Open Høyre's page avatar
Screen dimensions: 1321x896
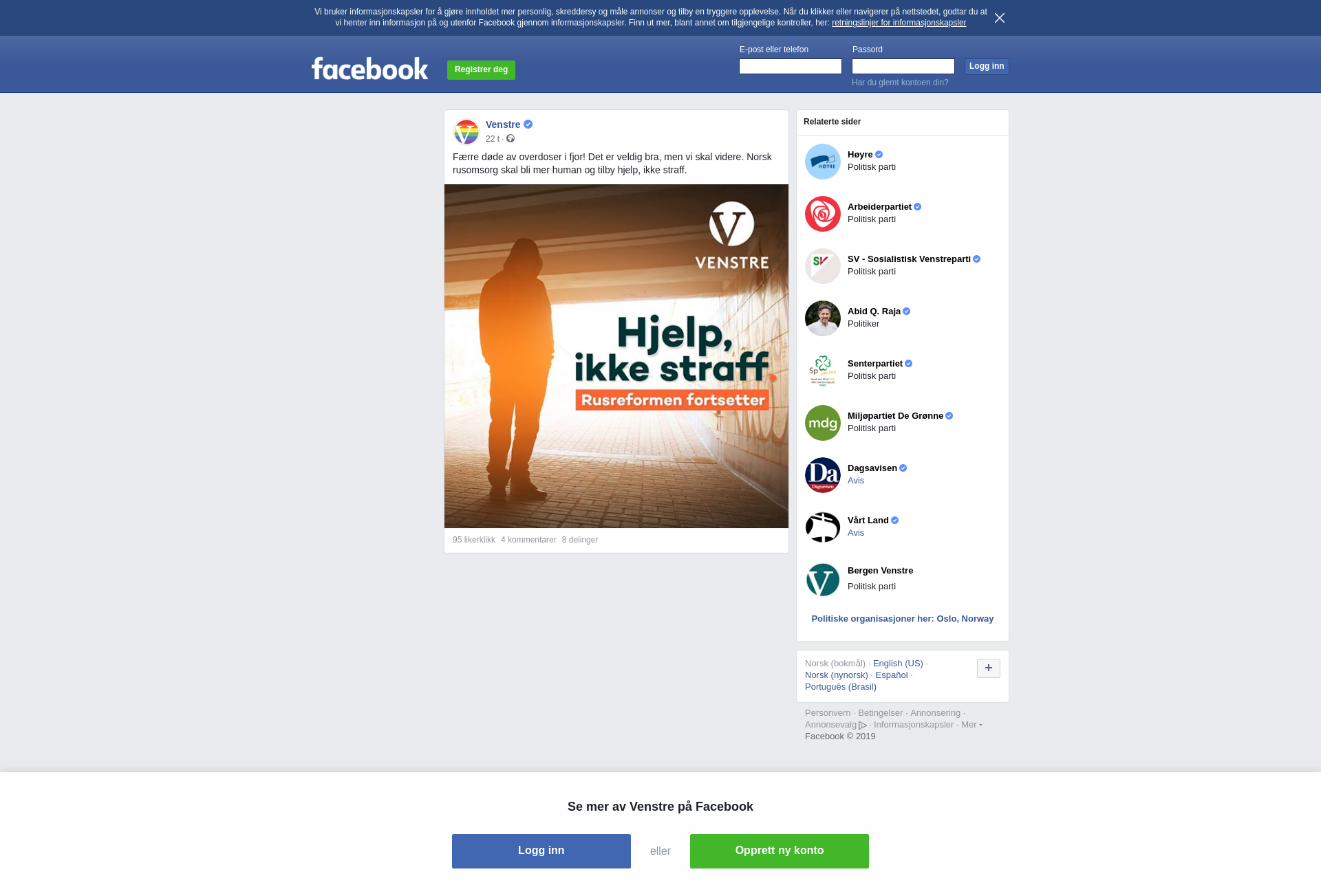(x=823, y=162)
